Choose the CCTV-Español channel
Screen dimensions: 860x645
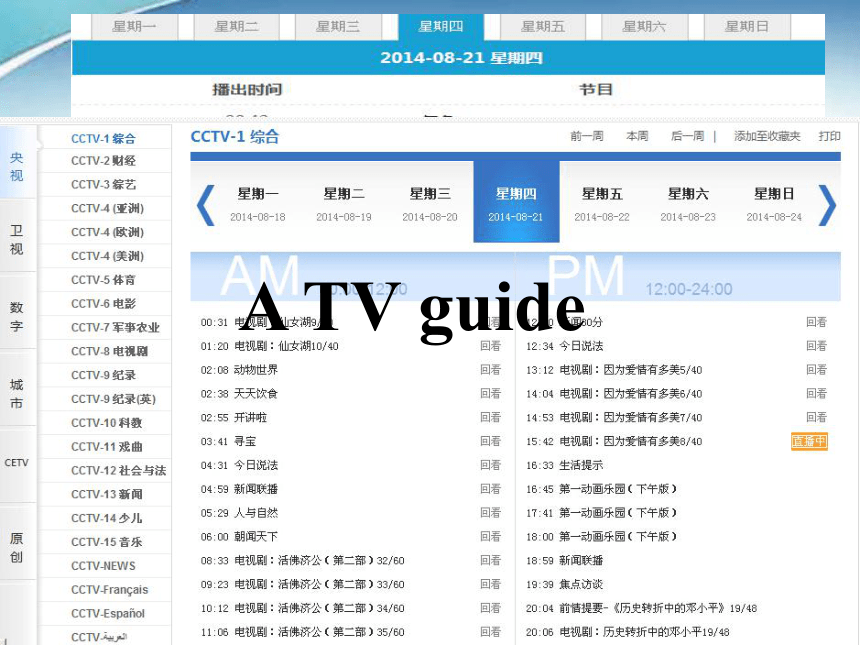108,614
